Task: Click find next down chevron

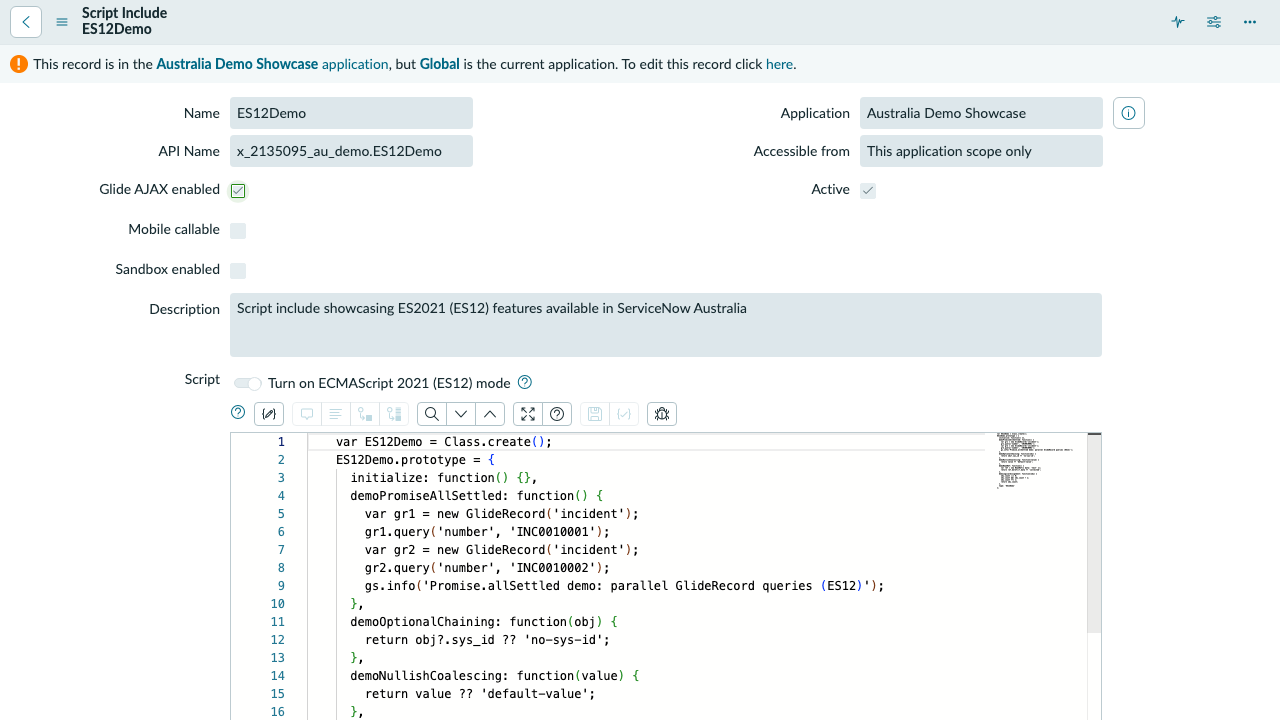Action: (461, 414)
